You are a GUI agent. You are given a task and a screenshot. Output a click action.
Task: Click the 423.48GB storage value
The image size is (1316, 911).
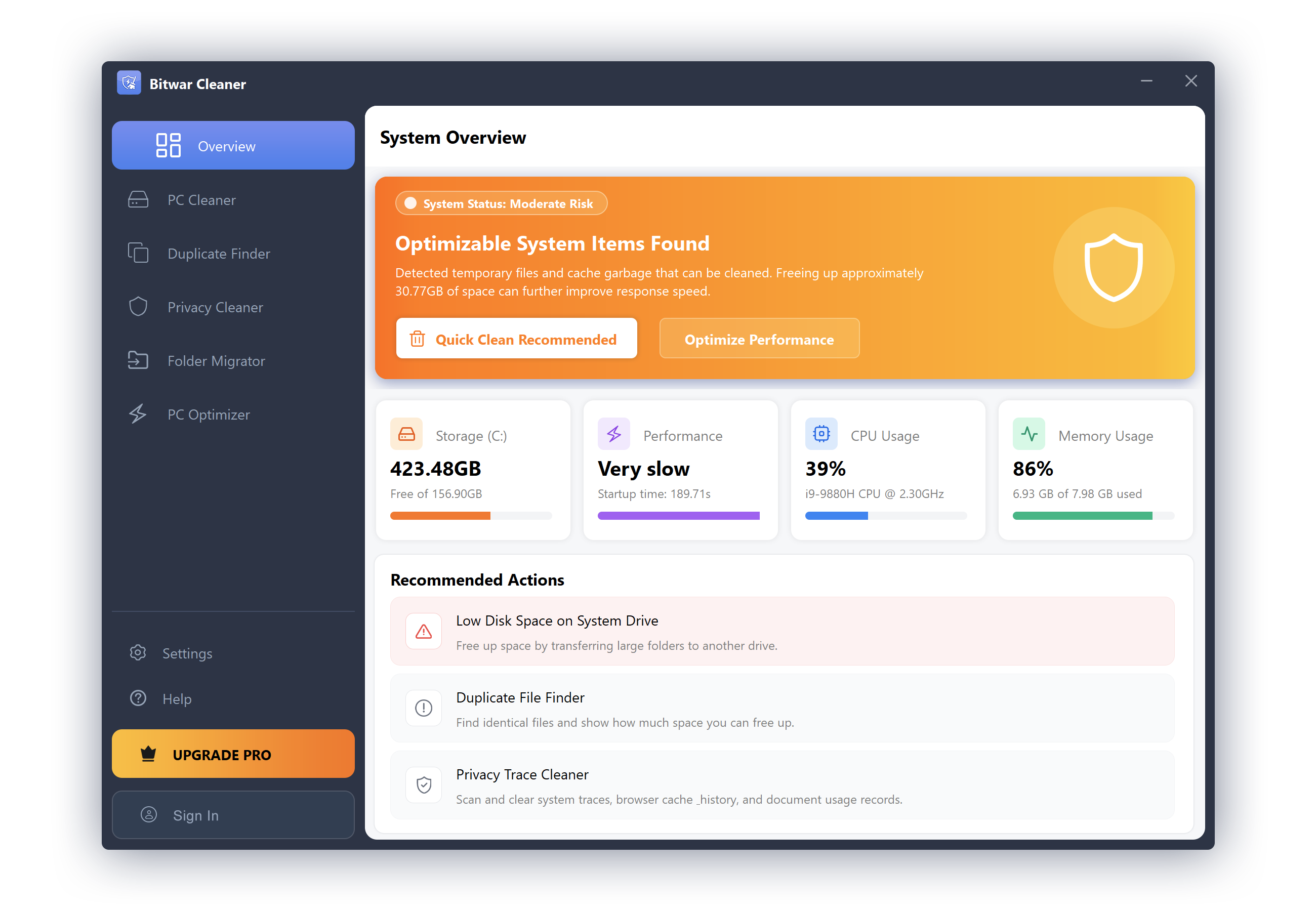click(435, 469)
